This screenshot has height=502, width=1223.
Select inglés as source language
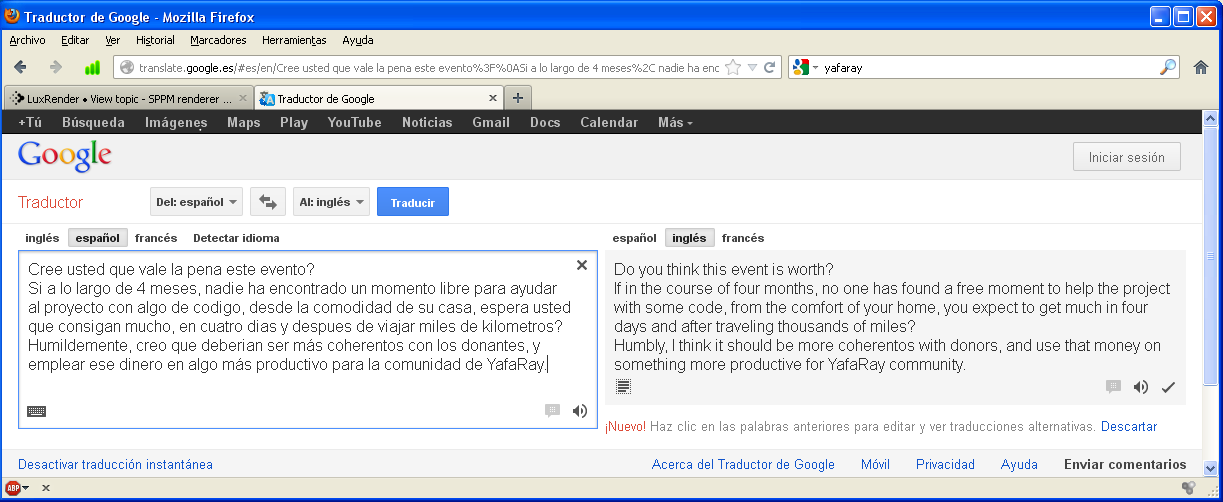tap(42, 238)
